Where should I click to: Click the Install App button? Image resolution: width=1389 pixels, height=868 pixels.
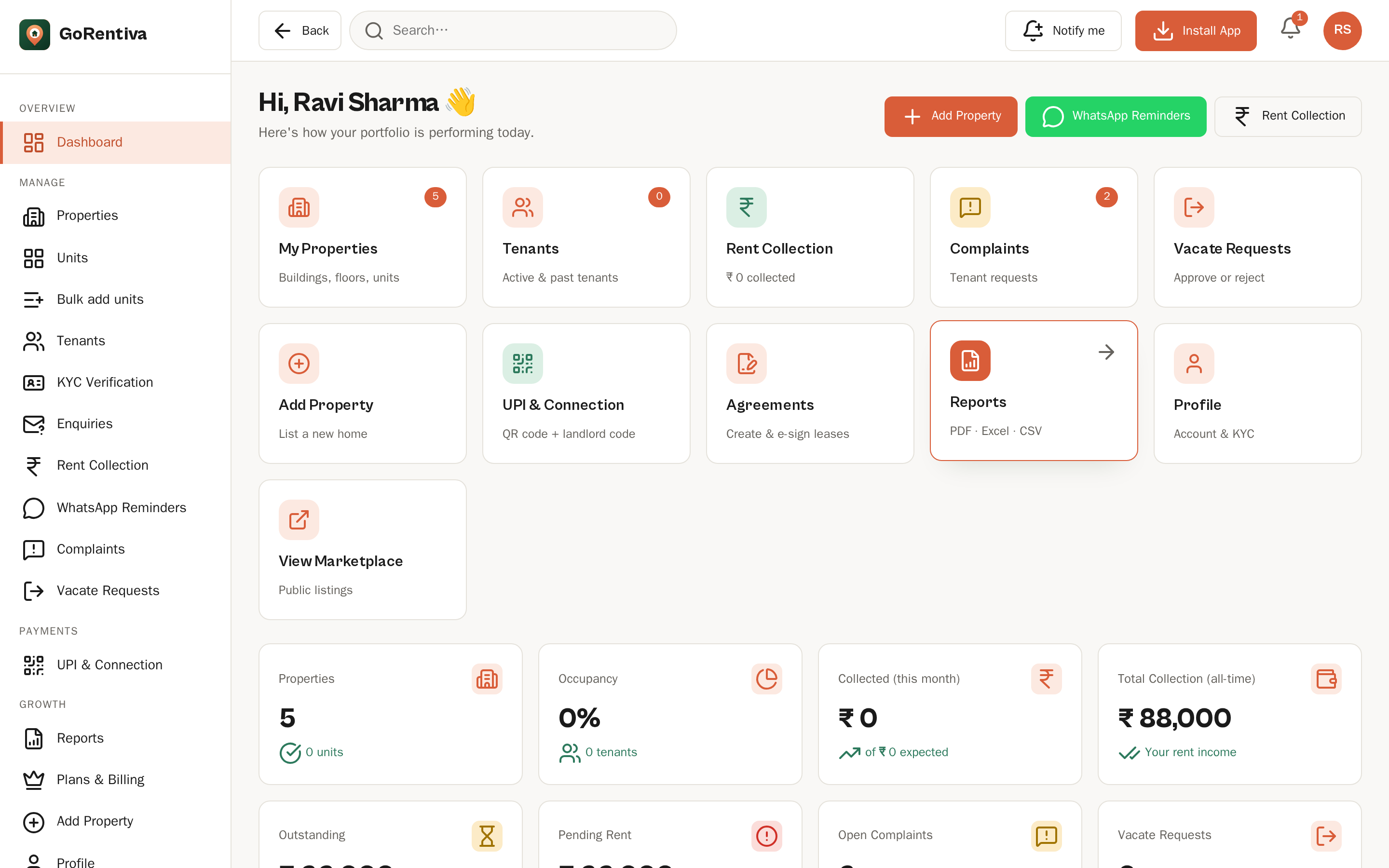click(x=1196, y=30)
